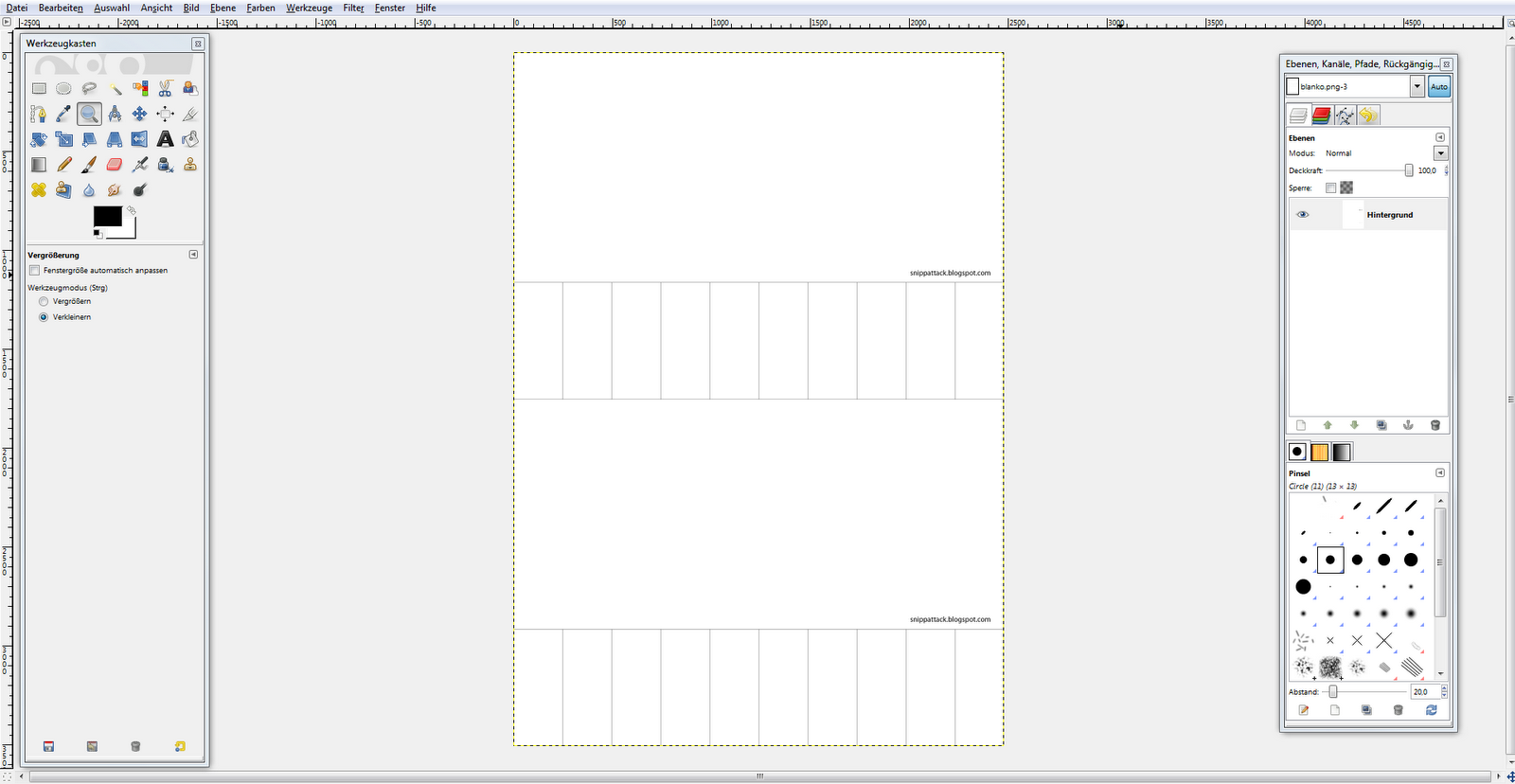Select the Text tool in toolbox
Viewport: 1515px width, 784px height.
point(165,139)
